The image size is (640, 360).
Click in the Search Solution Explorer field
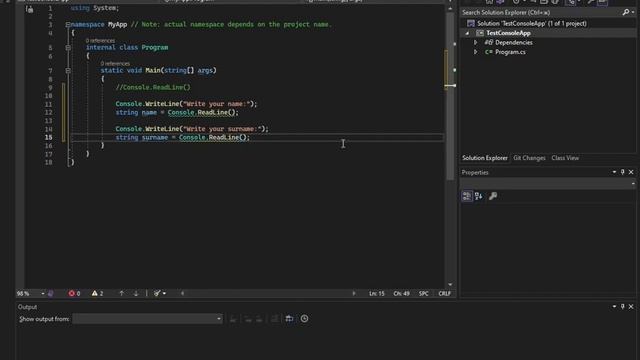click(541, 13)
